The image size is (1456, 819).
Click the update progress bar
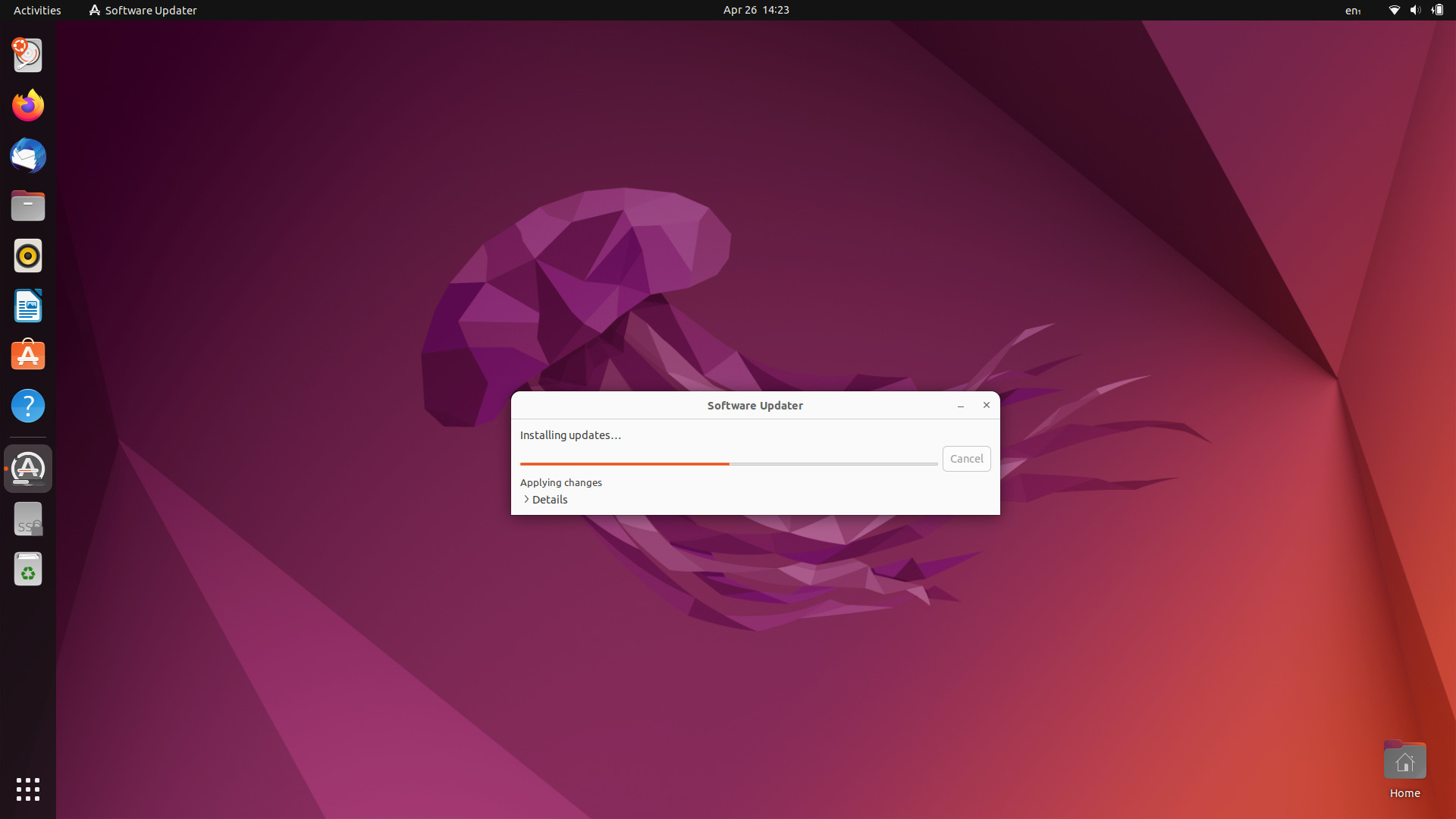click(x=728, y=463)
